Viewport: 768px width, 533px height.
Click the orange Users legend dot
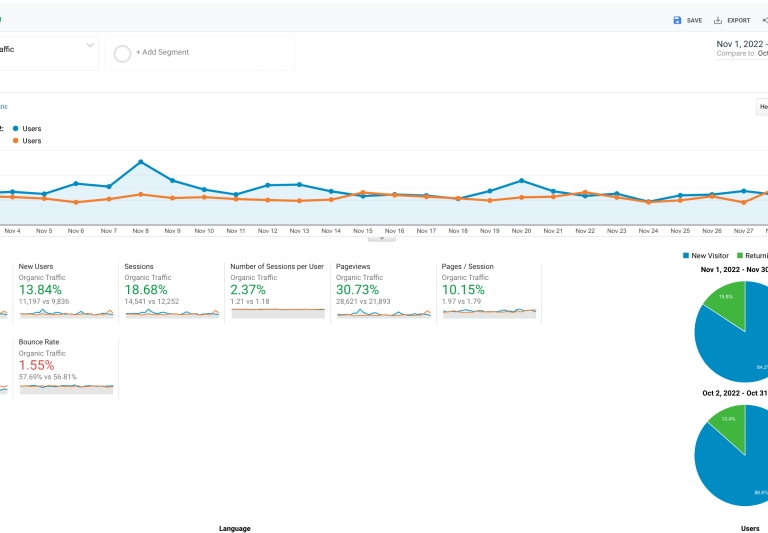[x=16, y=141]
